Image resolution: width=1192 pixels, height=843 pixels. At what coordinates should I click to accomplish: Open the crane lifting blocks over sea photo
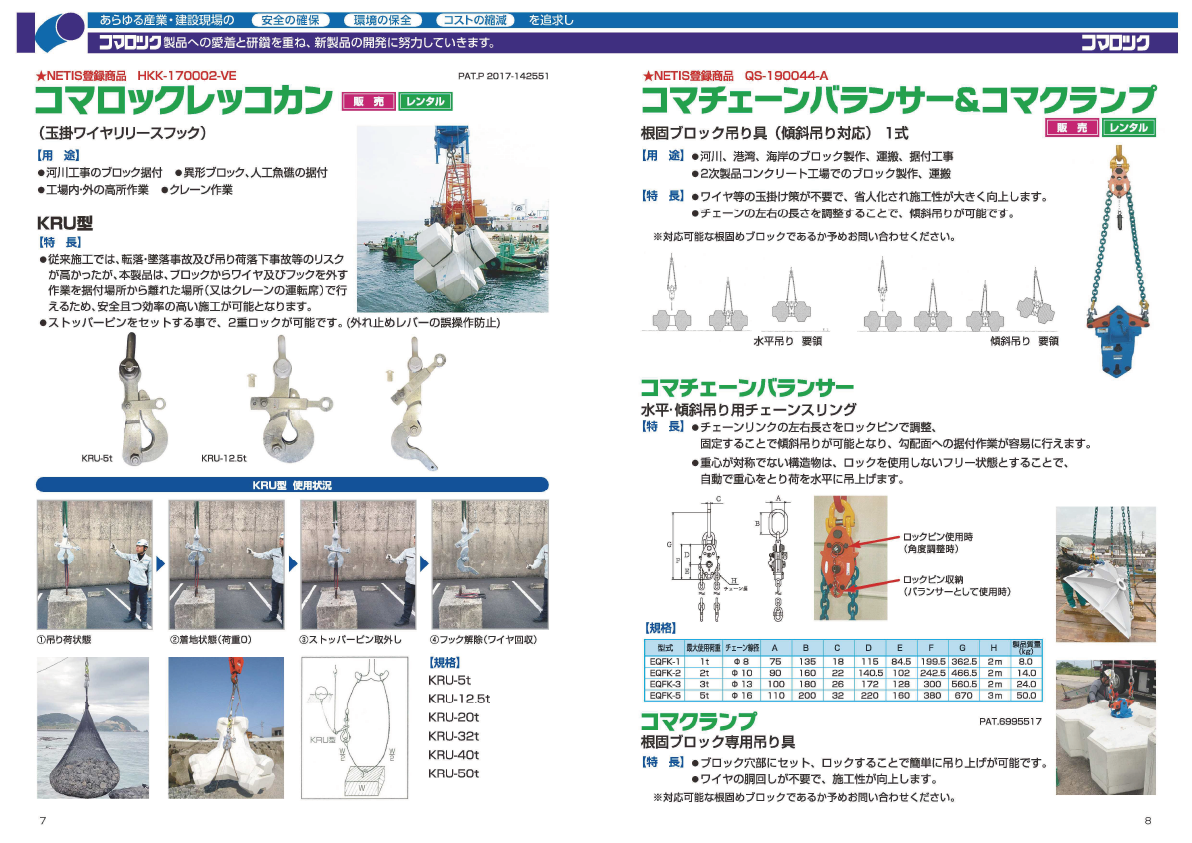tap(452, 219)
